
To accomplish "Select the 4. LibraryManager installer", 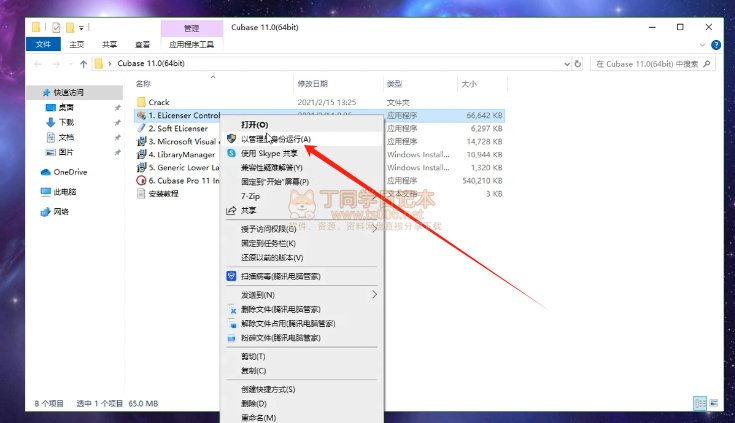I will pos(181,154).
